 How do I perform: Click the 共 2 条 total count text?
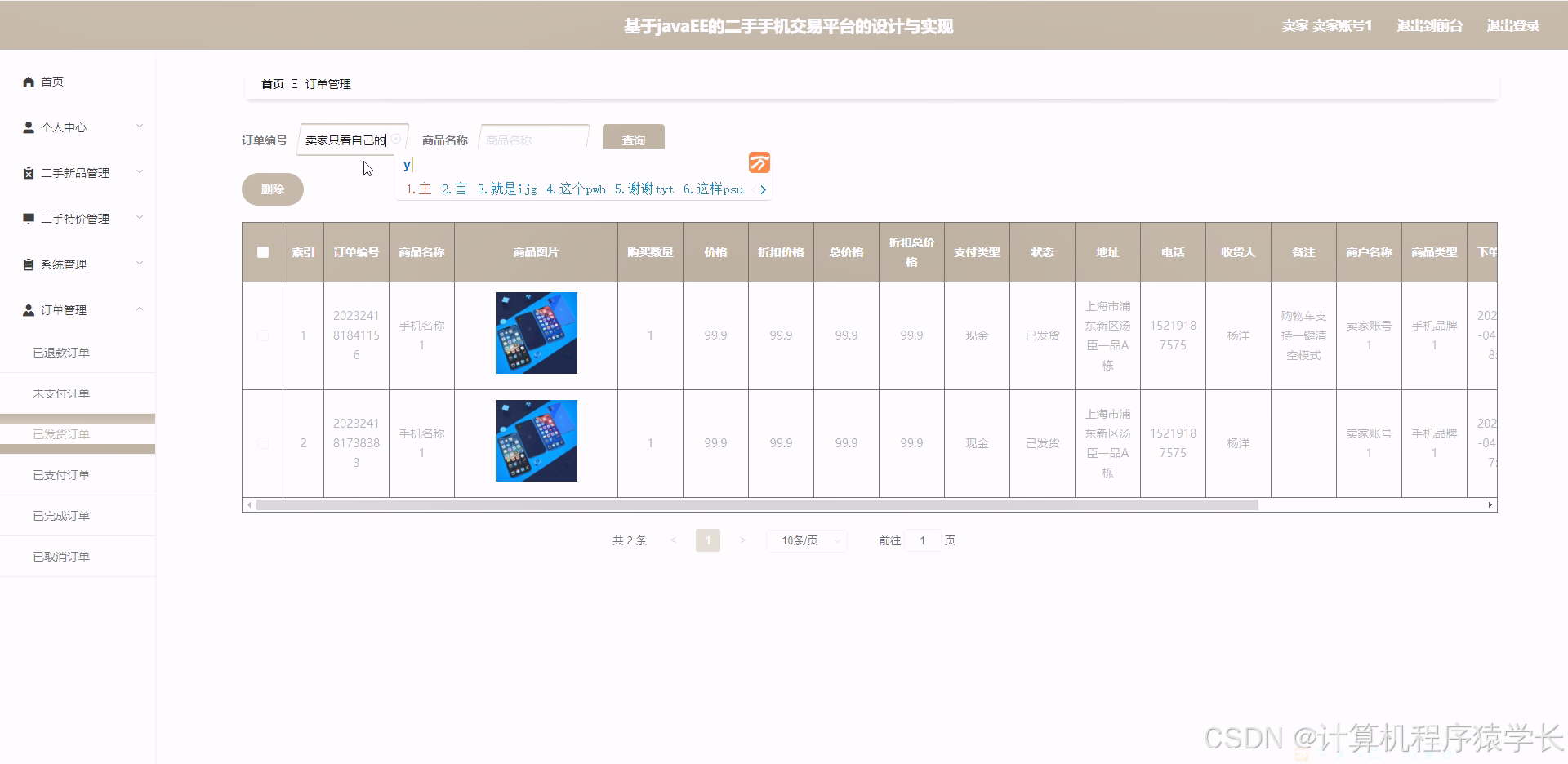coord(630,540)
